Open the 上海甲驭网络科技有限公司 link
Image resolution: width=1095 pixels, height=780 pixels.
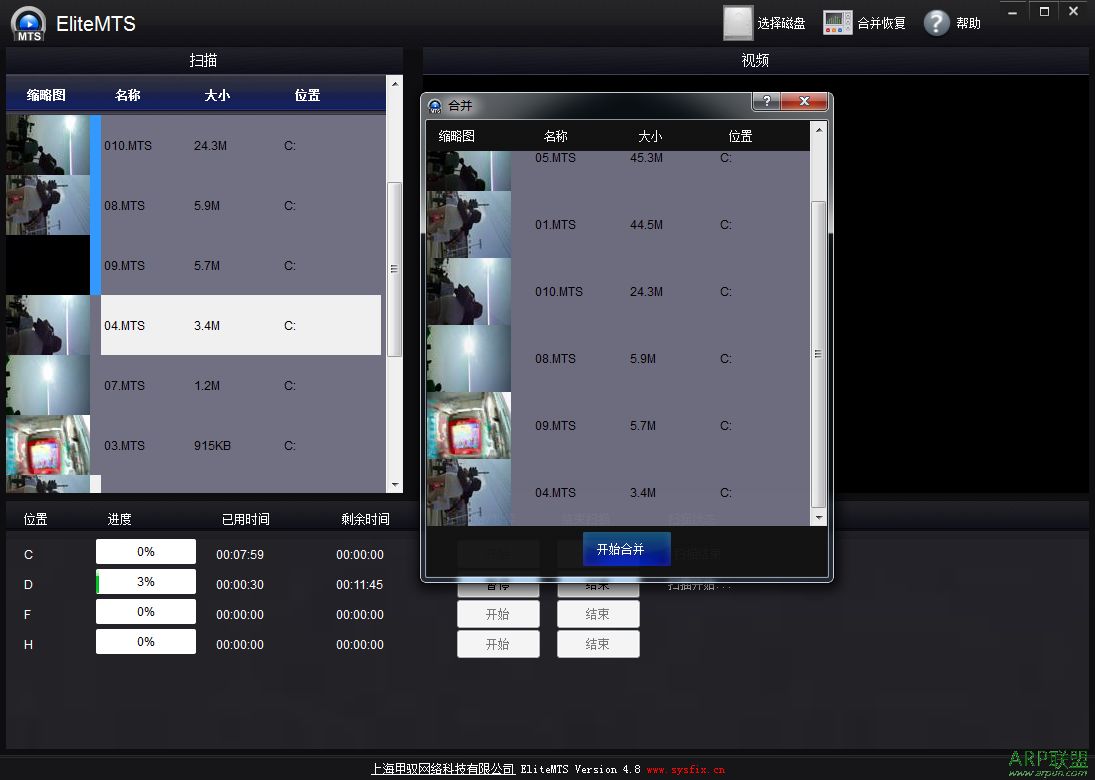(x=443, y=769)
